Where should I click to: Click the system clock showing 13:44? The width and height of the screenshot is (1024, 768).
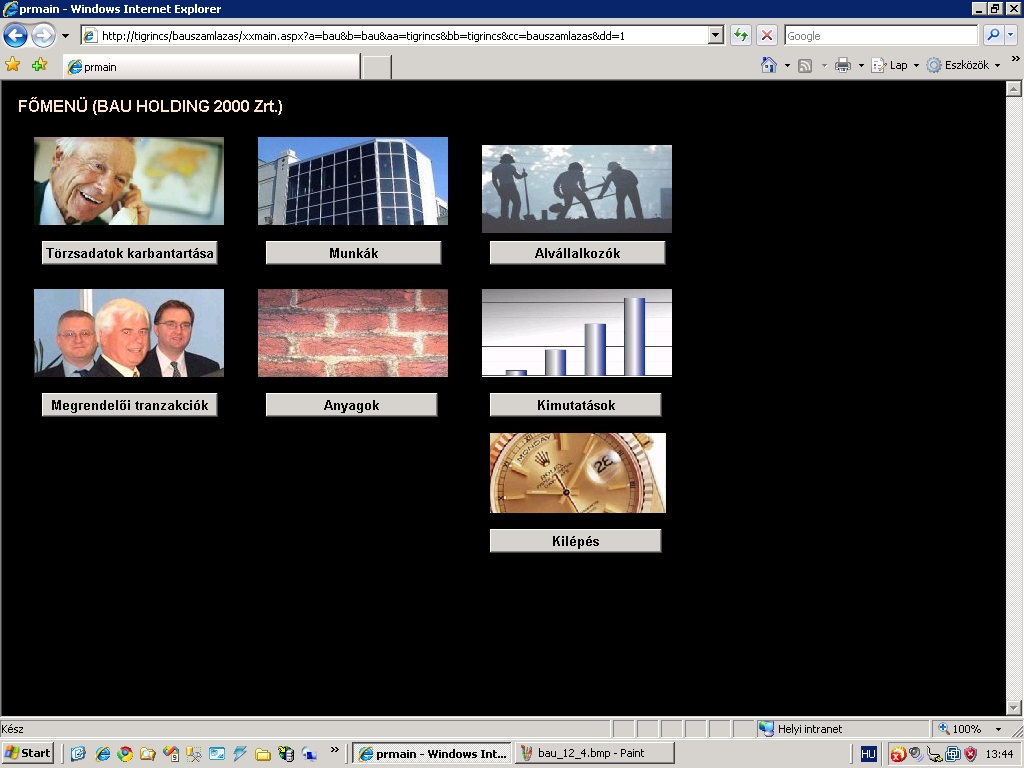tap(999, 754)
